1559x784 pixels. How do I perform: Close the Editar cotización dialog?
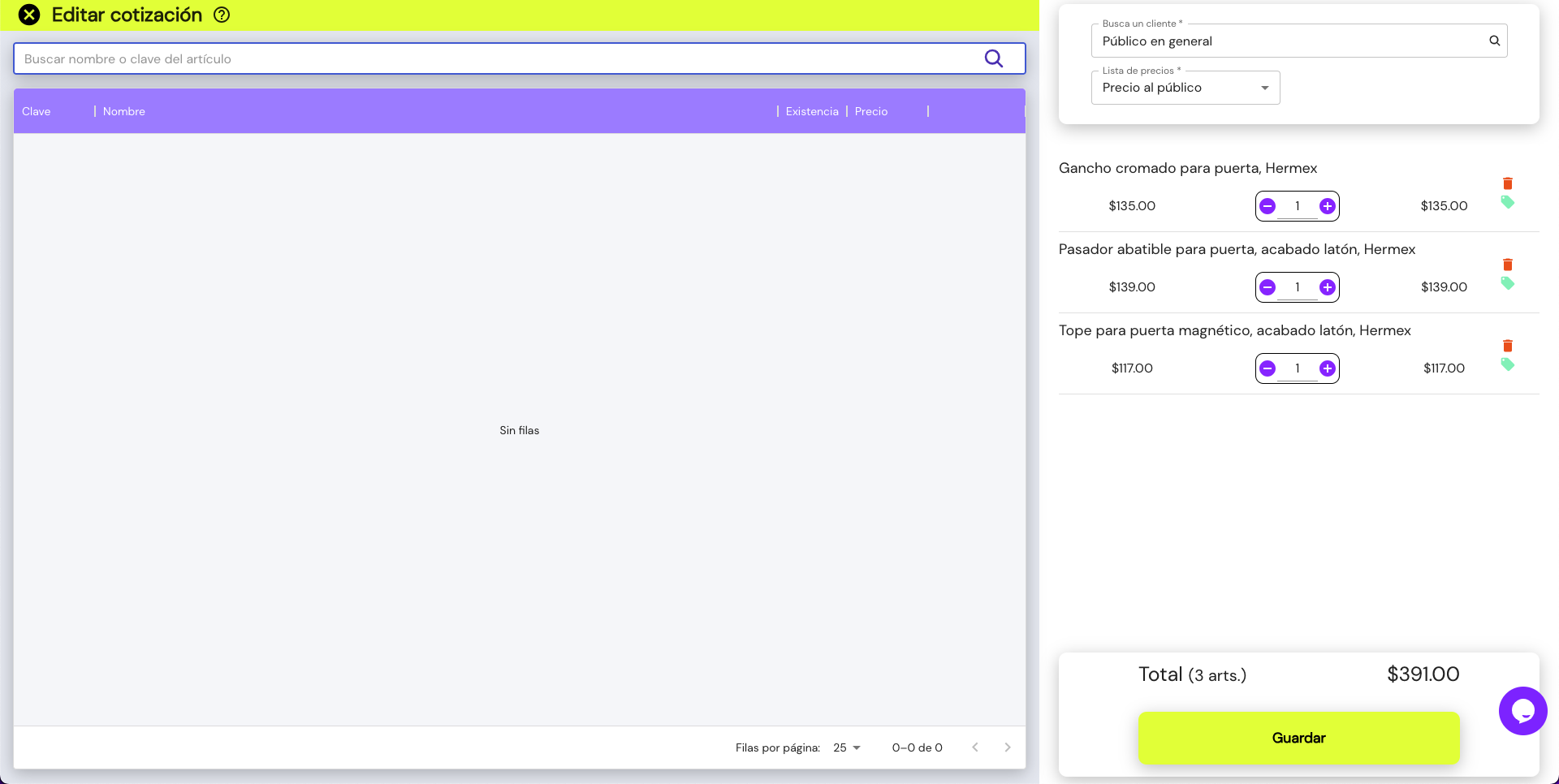point(29,15)
